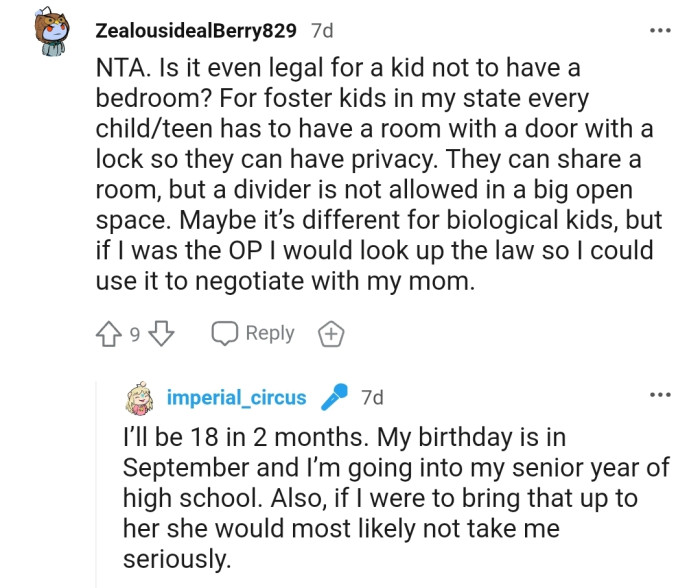Open more options for imperial_circus's reply
The height and width of the screenshot is (588, 700).
click(660, 395)
